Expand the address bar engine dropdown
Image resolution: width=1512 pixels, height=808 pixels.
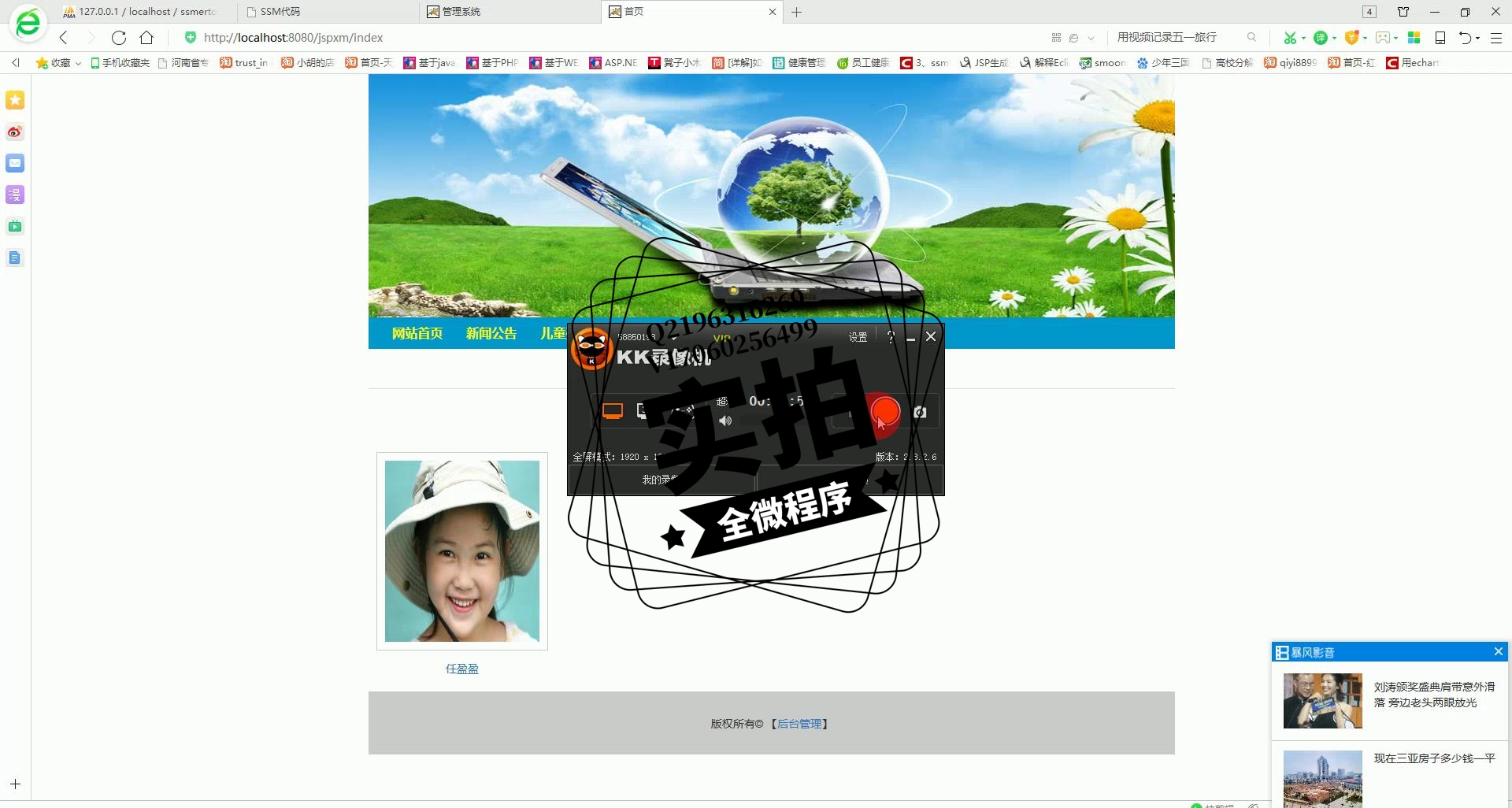(1091, 38)
